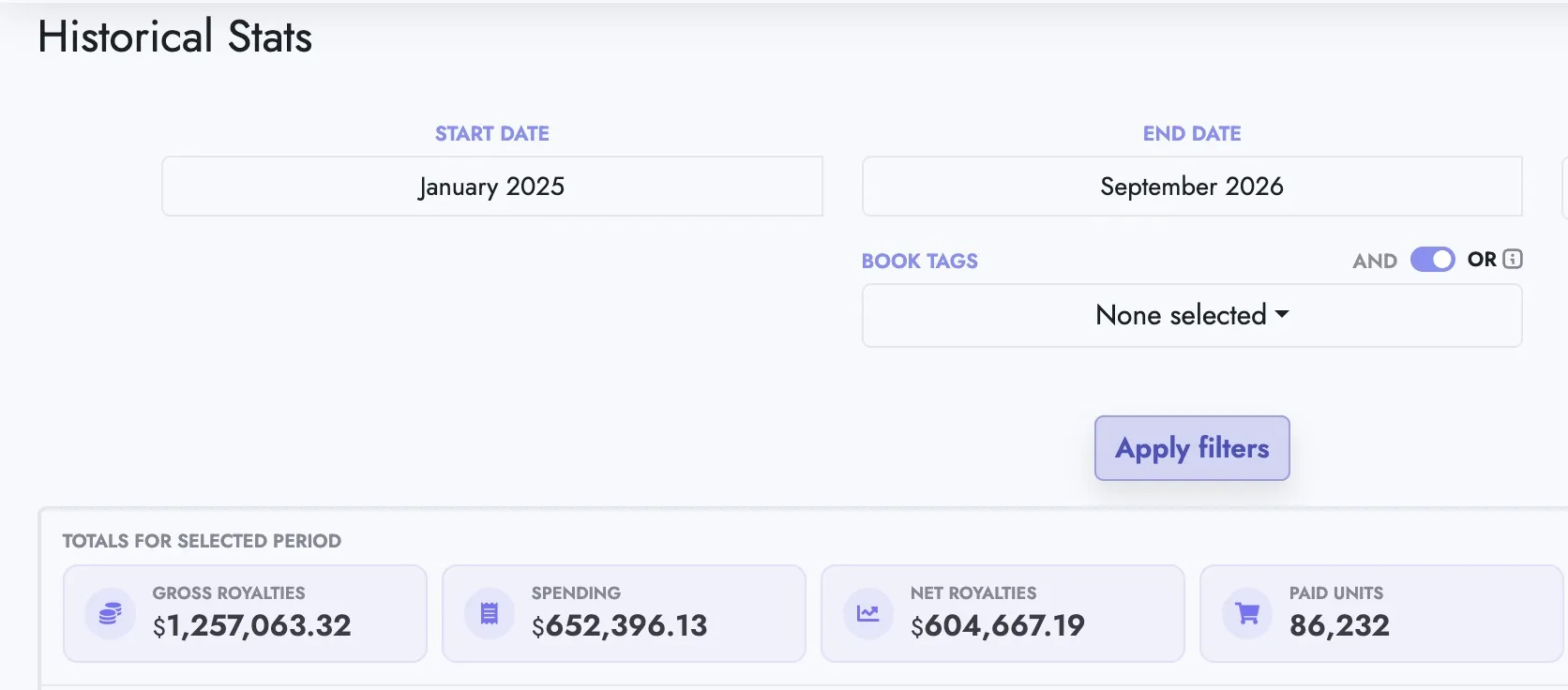Click the OR label beside the toggle
Image resolution: width=1568 pixels, height=690 pixels.
(x=1482, y=260)
